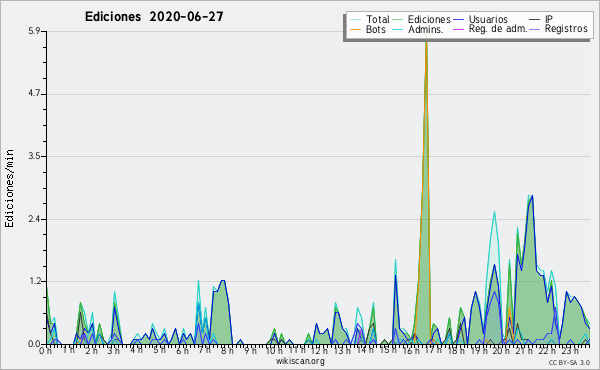Image resolution: width=600 pixels, height=370 pixels.
Task: Select the 'Reg. de adm.' legend entry
Action: coord(498,29)
